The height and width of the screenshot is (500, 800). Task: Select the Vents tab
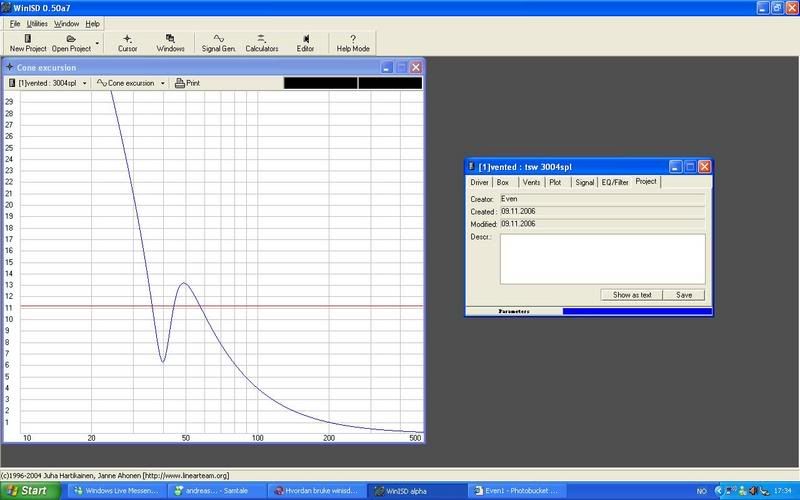pyautogui.click(x=532, y=183)
